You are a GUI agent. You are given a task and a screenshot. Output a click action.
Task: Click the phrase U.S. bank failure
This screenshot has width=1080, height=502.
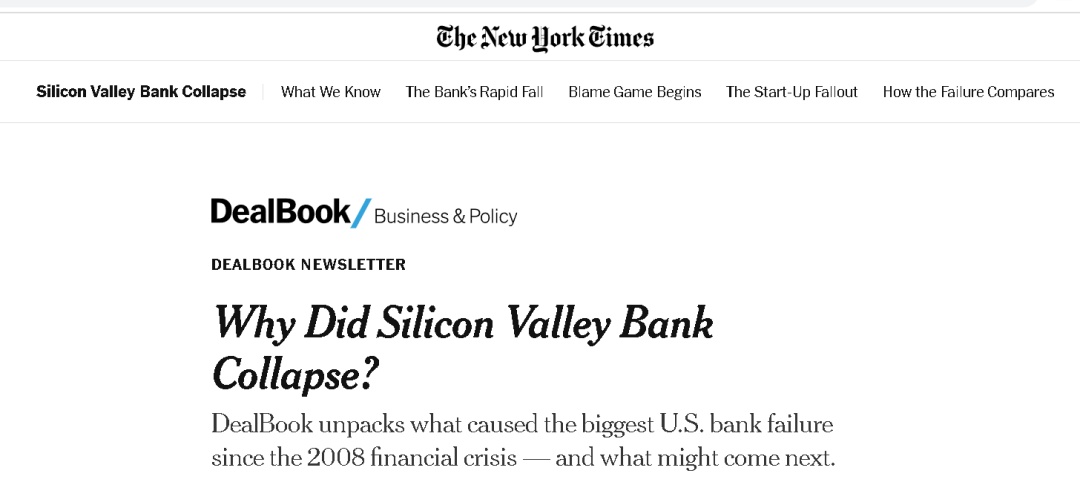(x=745, y=424)
